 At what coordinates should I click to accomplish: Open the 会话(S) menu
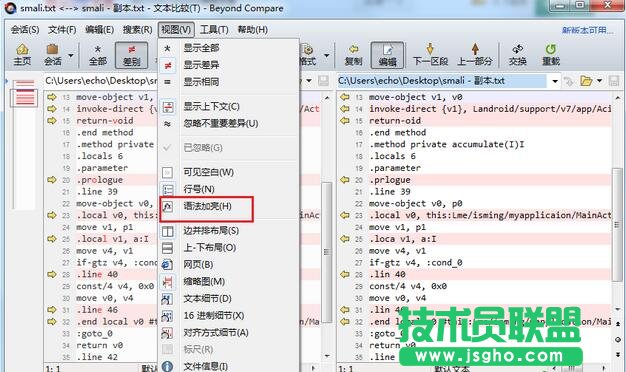click(25, 30)
